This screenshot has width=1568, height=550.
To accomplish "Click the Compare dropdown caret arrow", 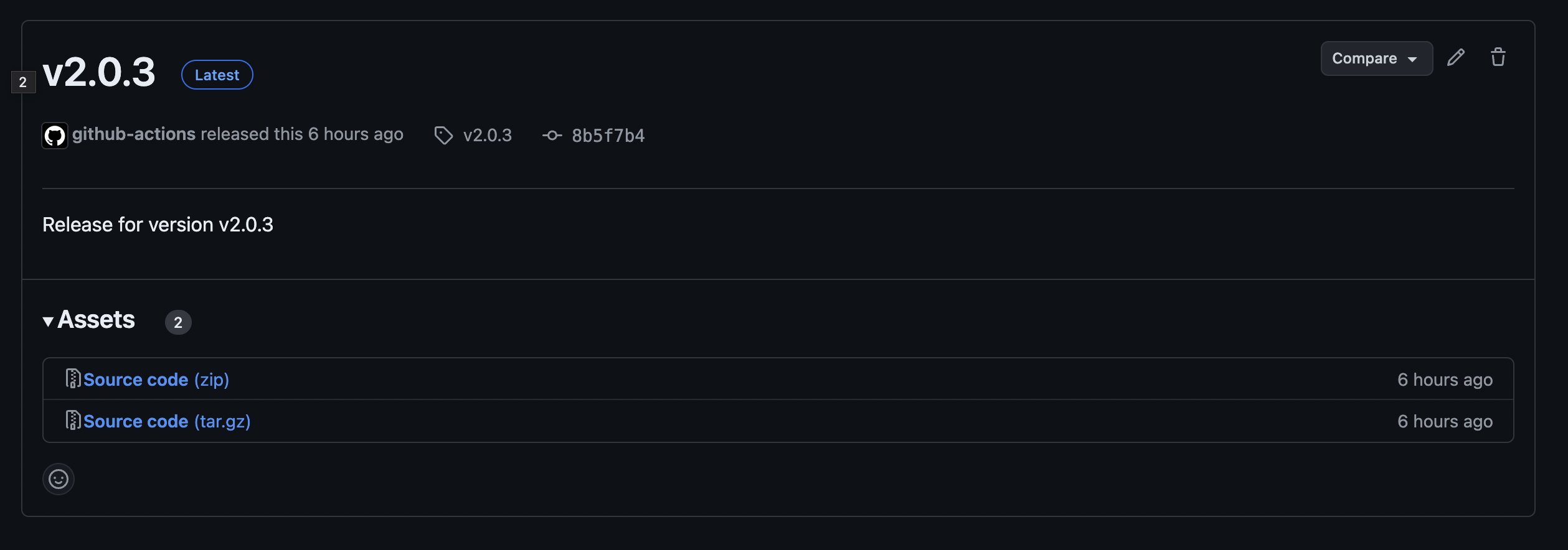I will (x=1412, y=59).
